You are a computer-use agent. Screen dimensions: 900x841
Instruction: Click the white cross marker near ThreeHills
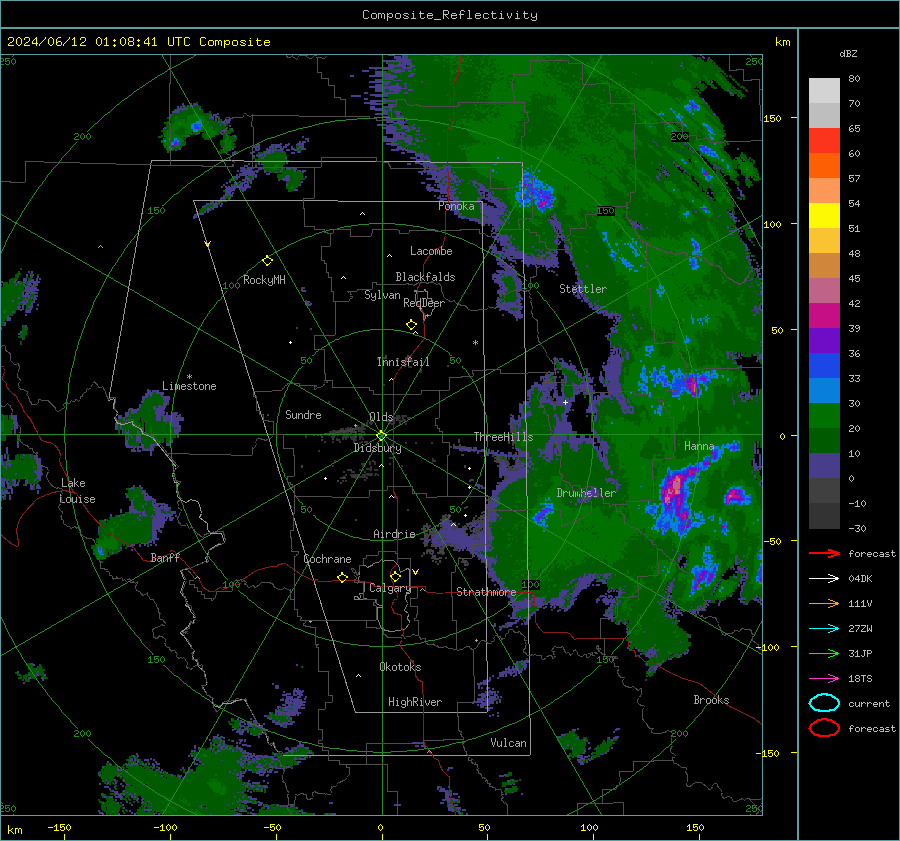coord(565,402)
